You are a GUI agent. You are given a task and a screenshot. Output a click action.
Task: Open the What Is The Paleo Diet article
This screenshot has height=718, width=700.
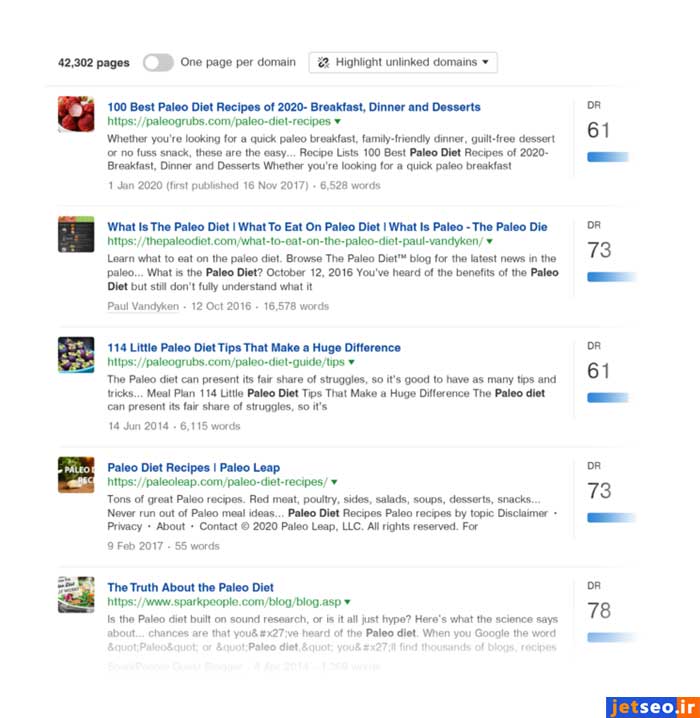[327, 227]
